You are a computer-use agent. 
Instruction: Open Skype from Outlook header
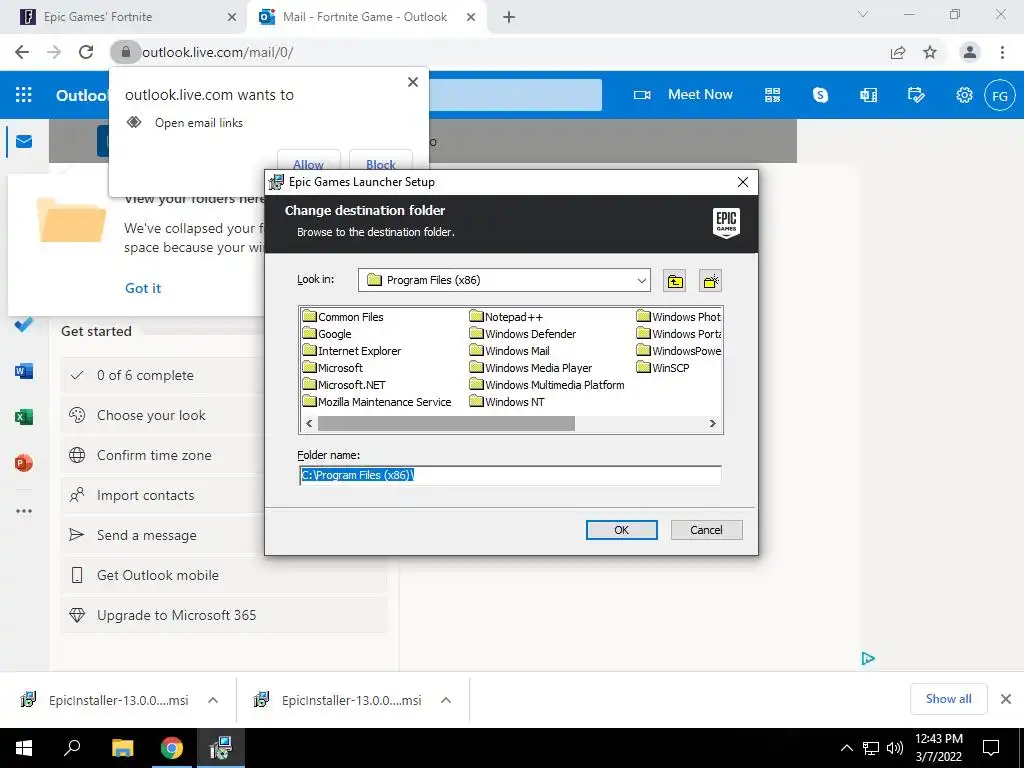(820, 95)
